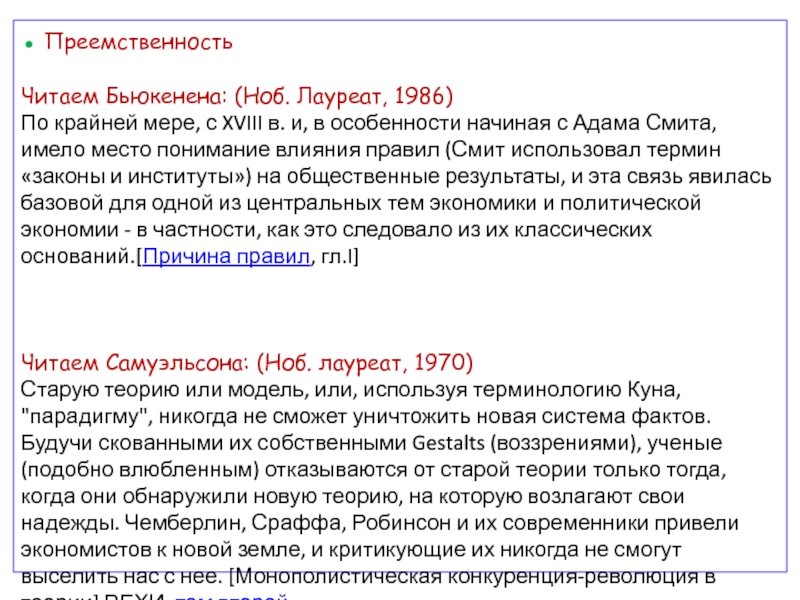Image resolution: width=800 pixels, height=600 pixels.
Task: Click the "Преемственность" bullet heading
Action: click(x=138, y=42)
